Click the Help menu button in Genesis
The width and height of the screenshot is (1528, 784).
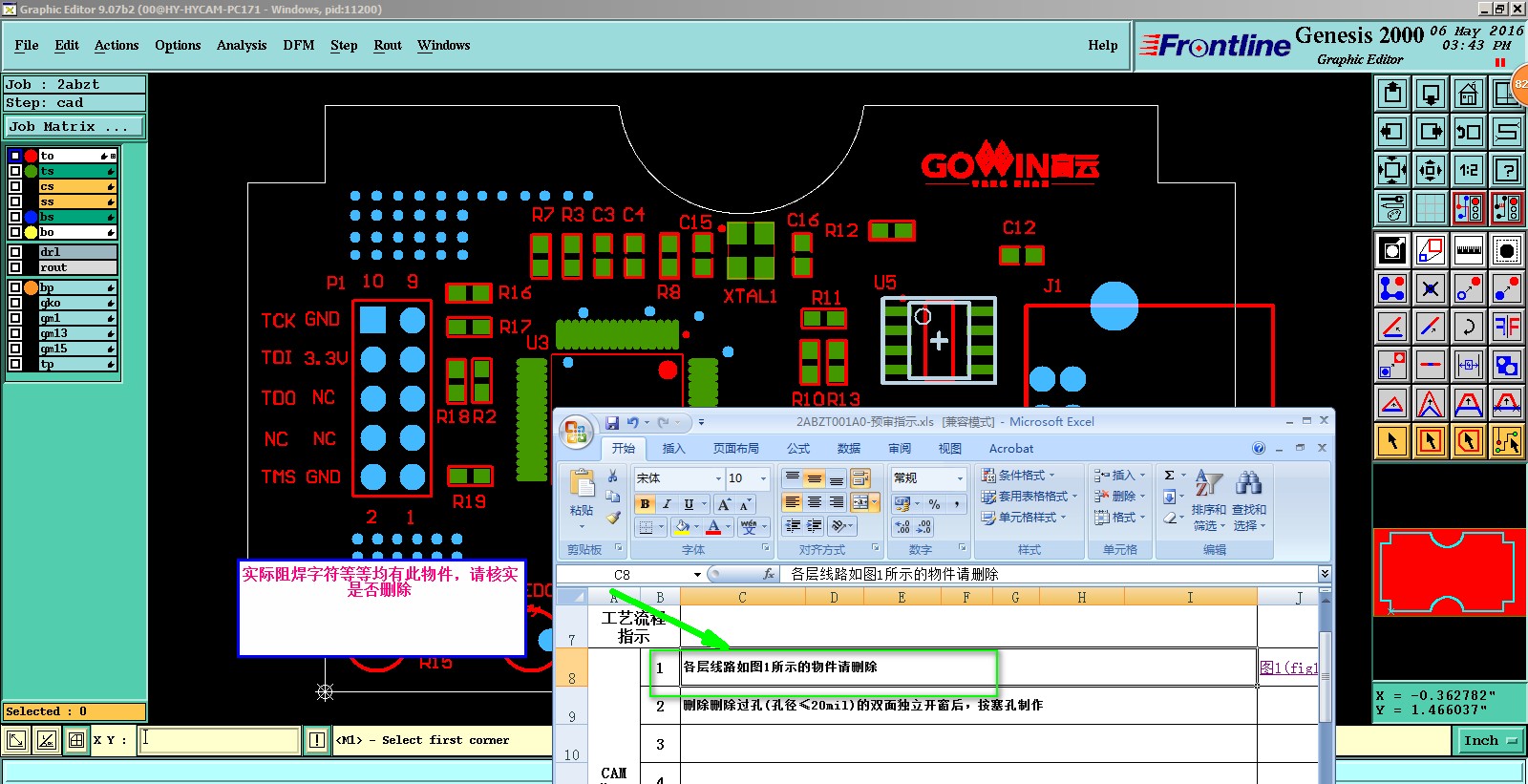tap(1103, 45)
